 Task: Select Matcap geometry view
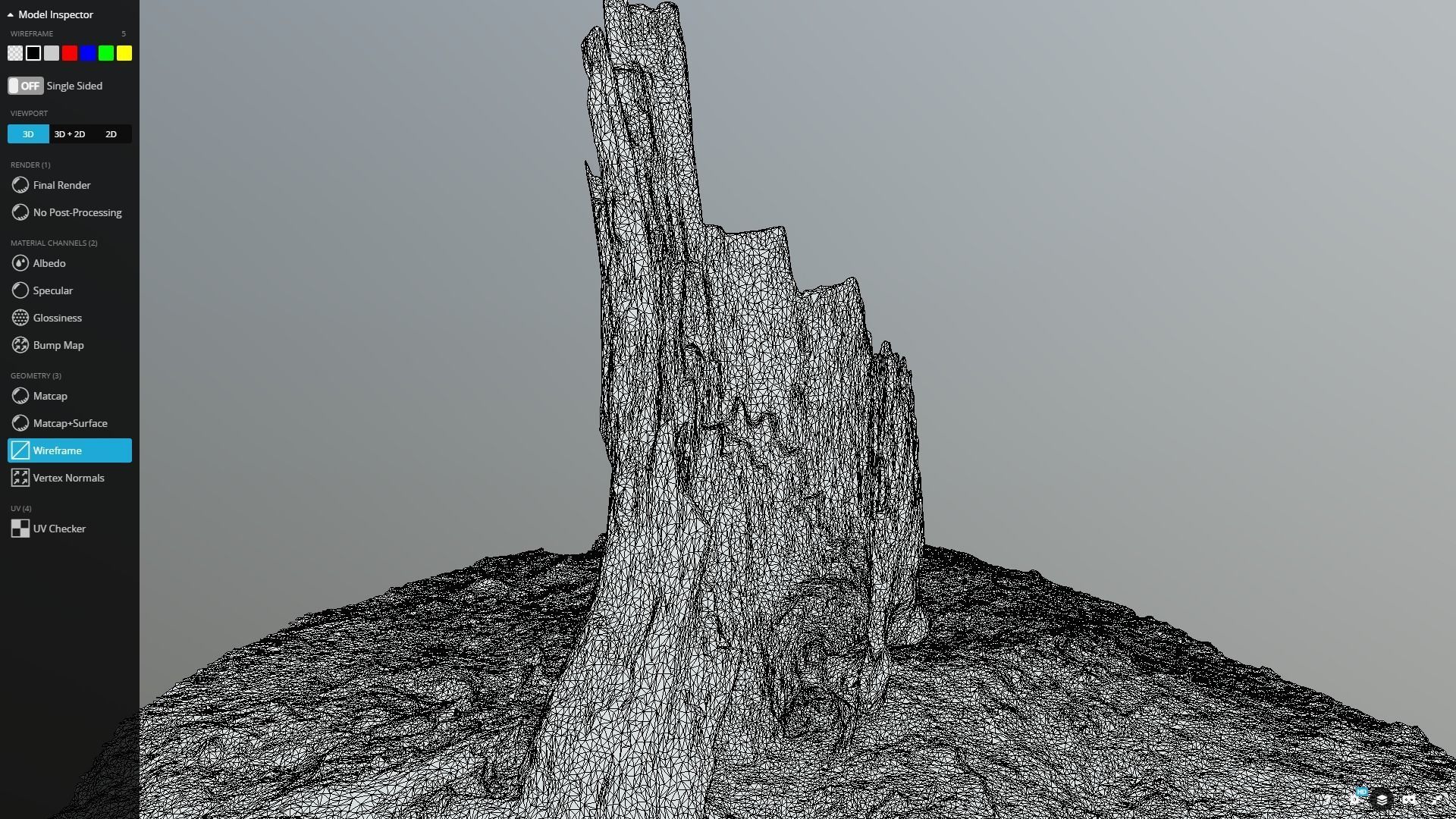(x=70, y=396)
